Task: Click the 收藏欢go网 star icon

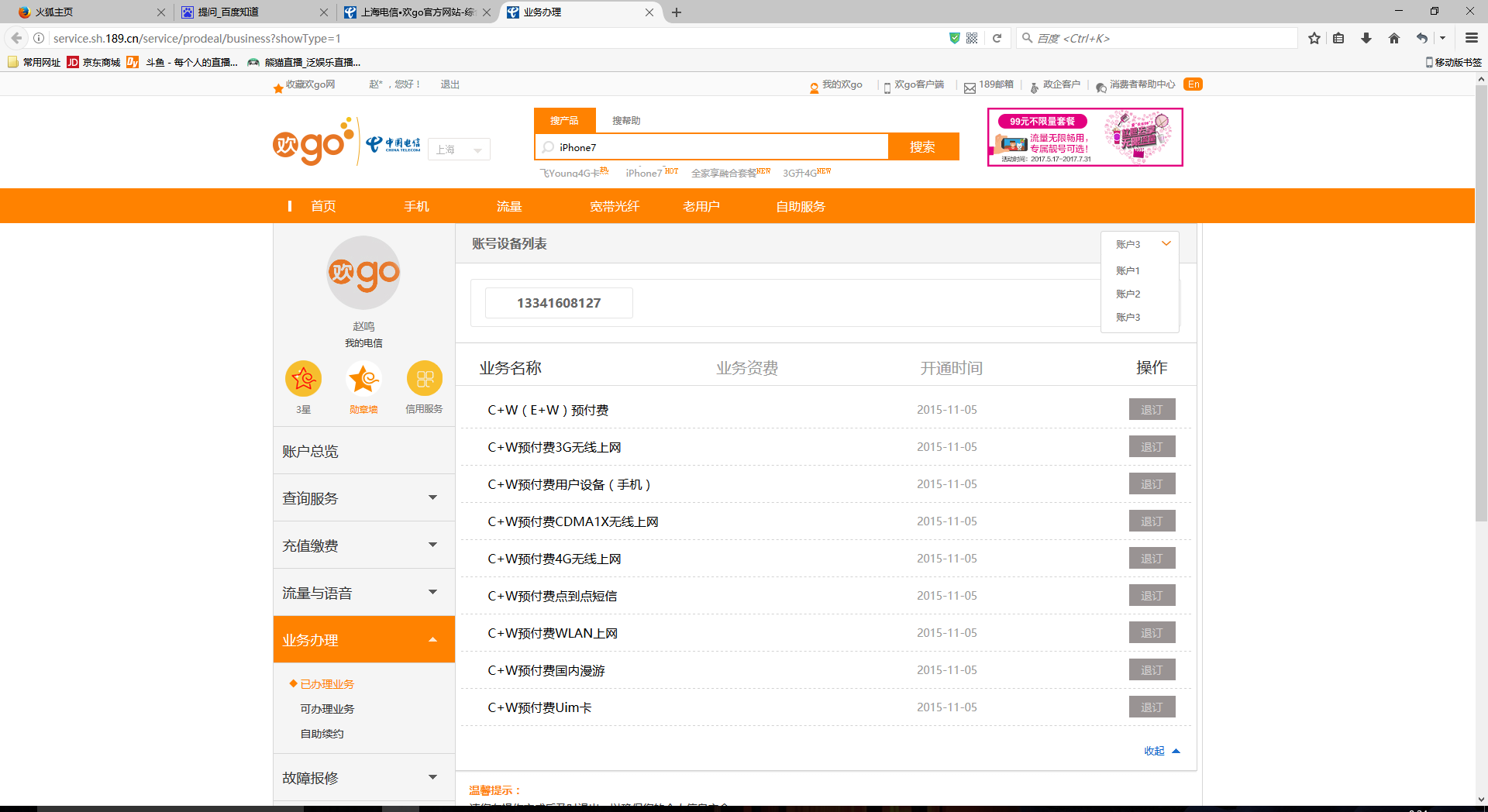Action: point(278,87)
